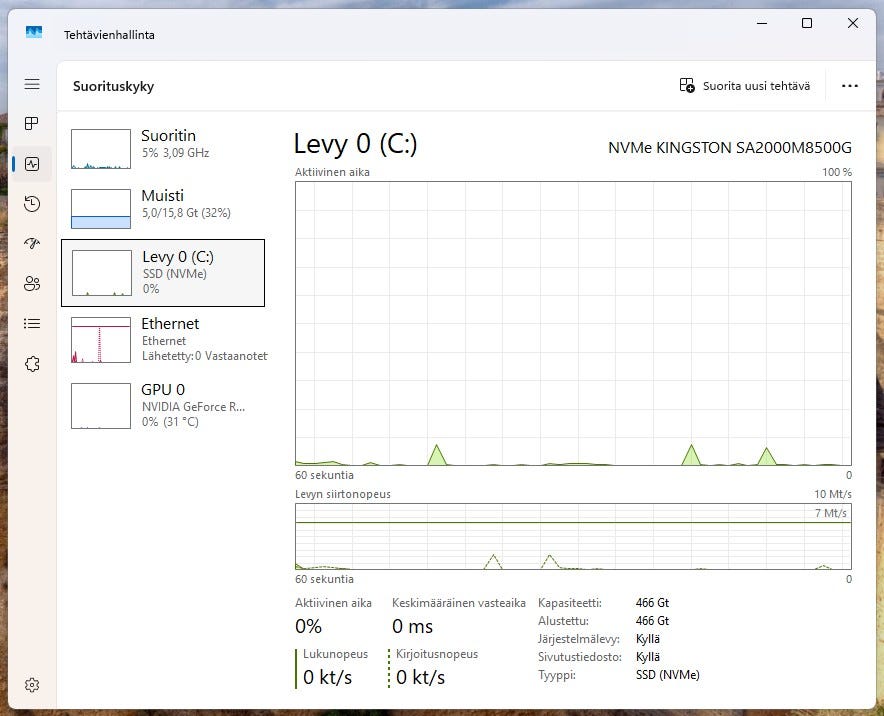Screen dimensions: 884x716
Task: Click the Järjestelmälevy Kyllä value
Action: [648, 639]
